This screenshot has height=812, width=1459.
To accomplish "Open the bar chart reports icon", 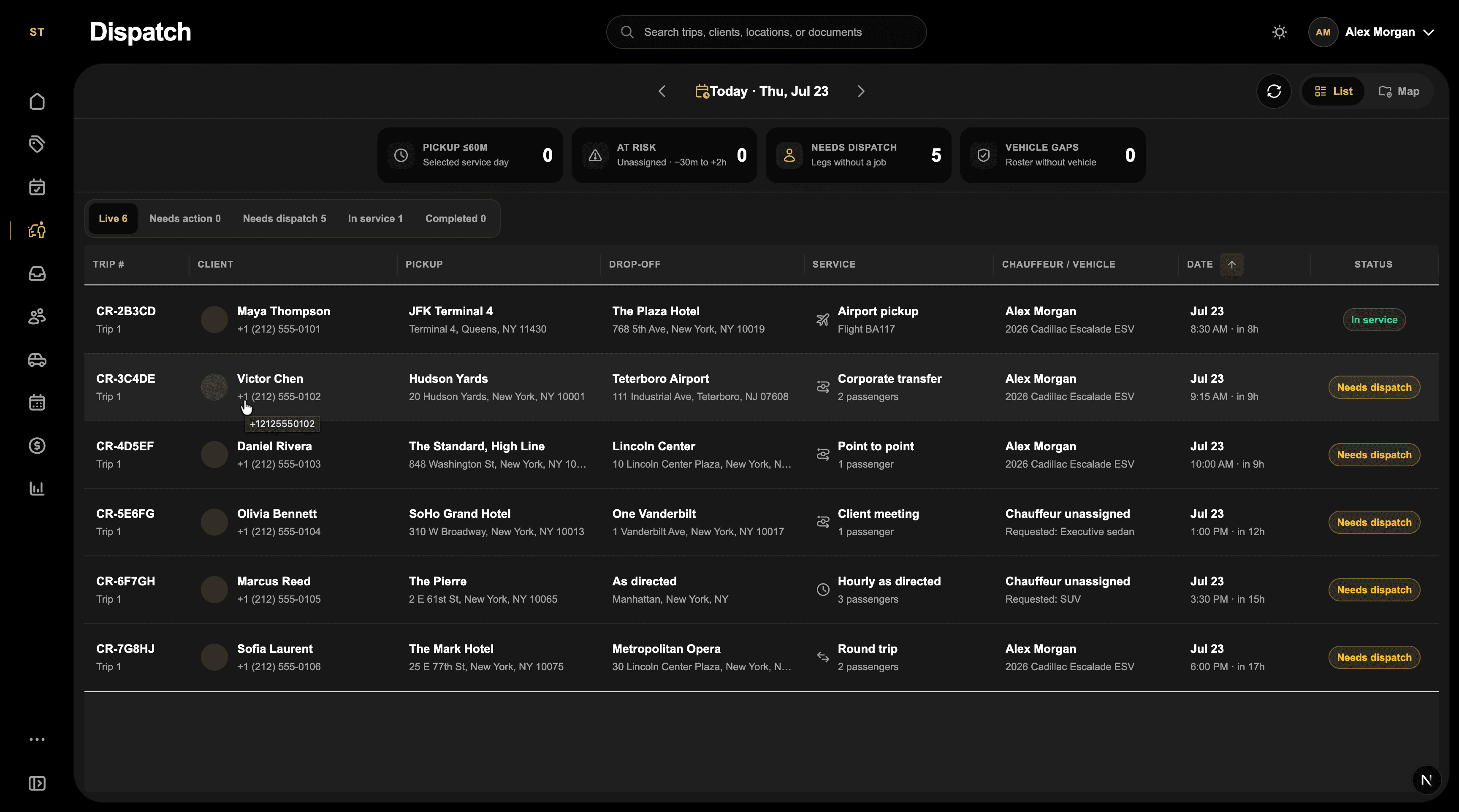I will tap(37, 489).
